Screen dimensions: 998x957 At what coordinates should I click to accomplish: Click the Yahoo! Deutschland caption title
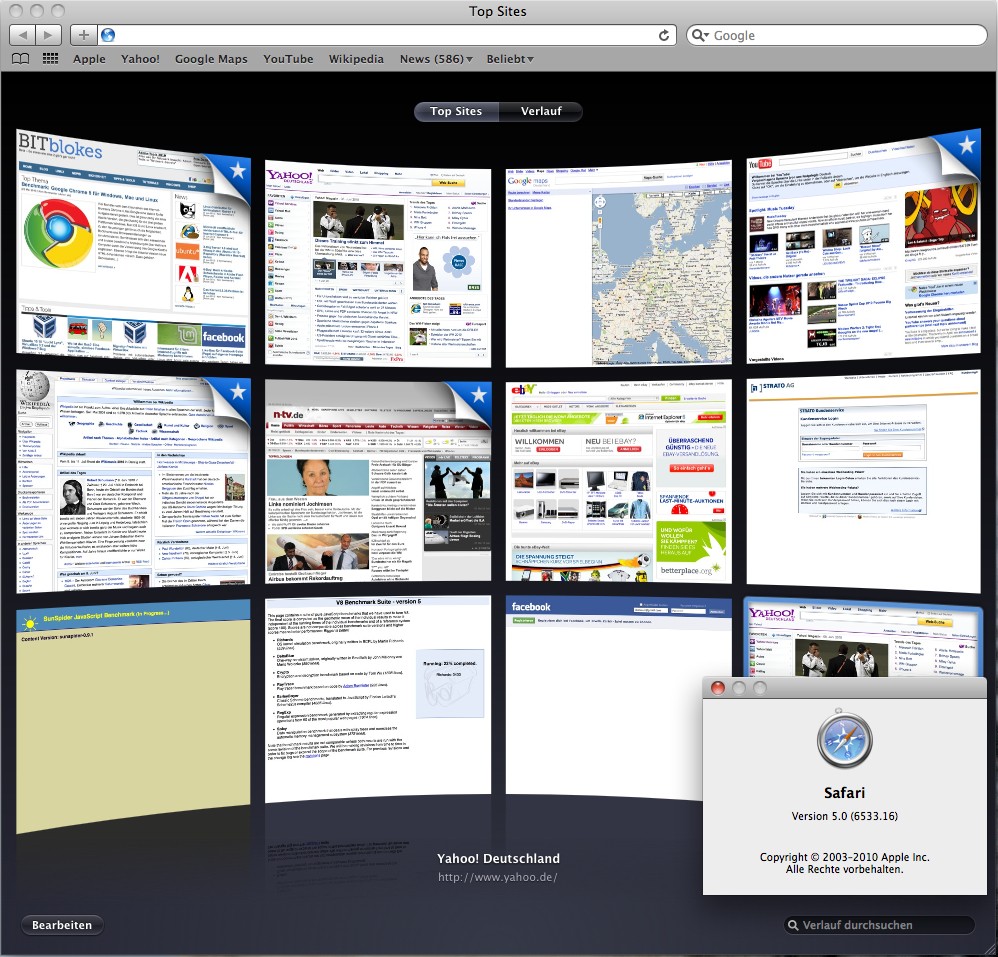(x=498, y=858)
